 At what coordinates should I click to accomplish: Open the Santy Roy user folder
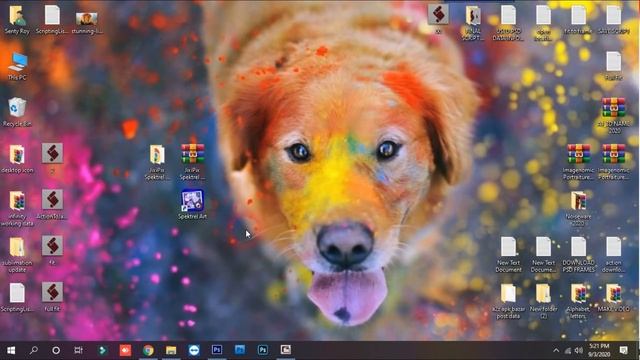coord(17,19)
